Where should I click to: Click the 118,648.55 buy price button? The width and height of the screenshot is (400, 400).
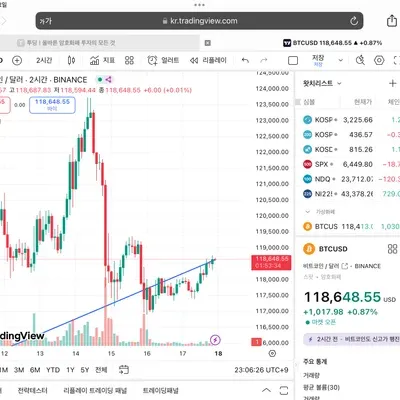pyautogui.click(x=52, y=105)
